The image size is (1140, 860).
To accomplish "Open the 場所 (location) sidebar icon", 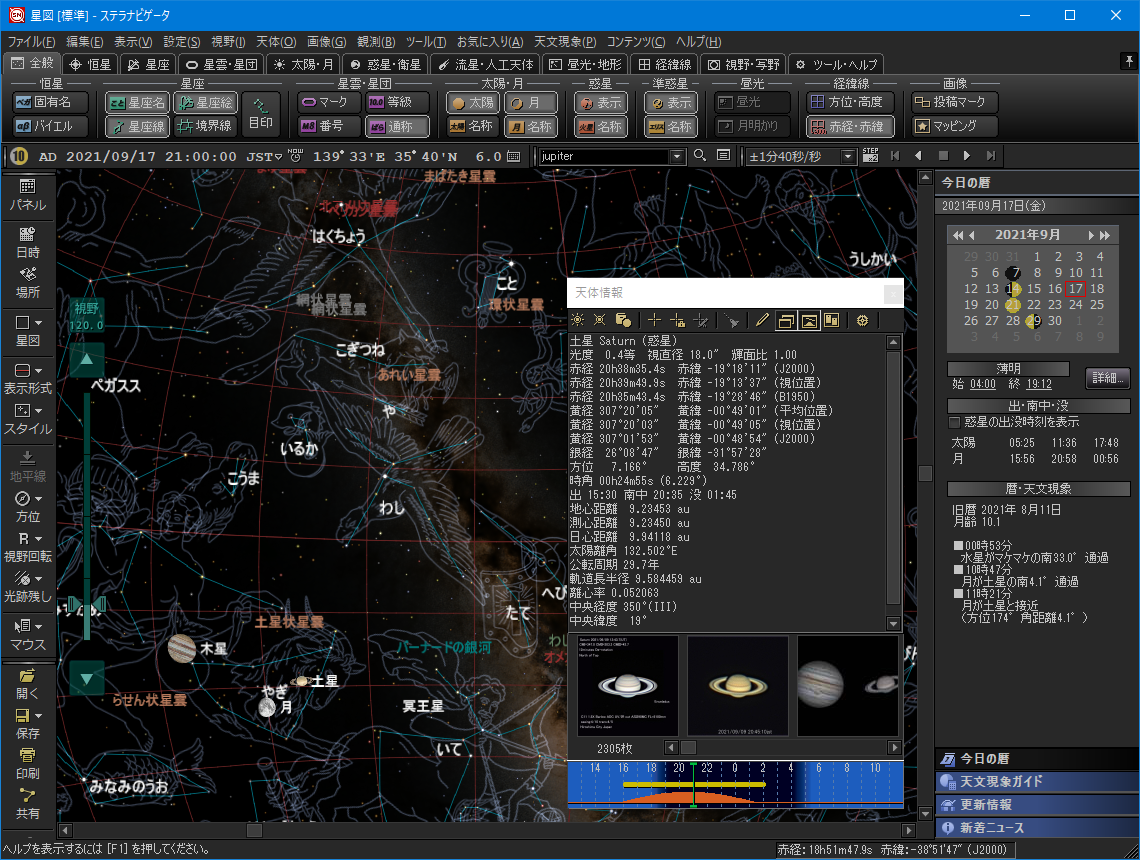I will 27,280.
